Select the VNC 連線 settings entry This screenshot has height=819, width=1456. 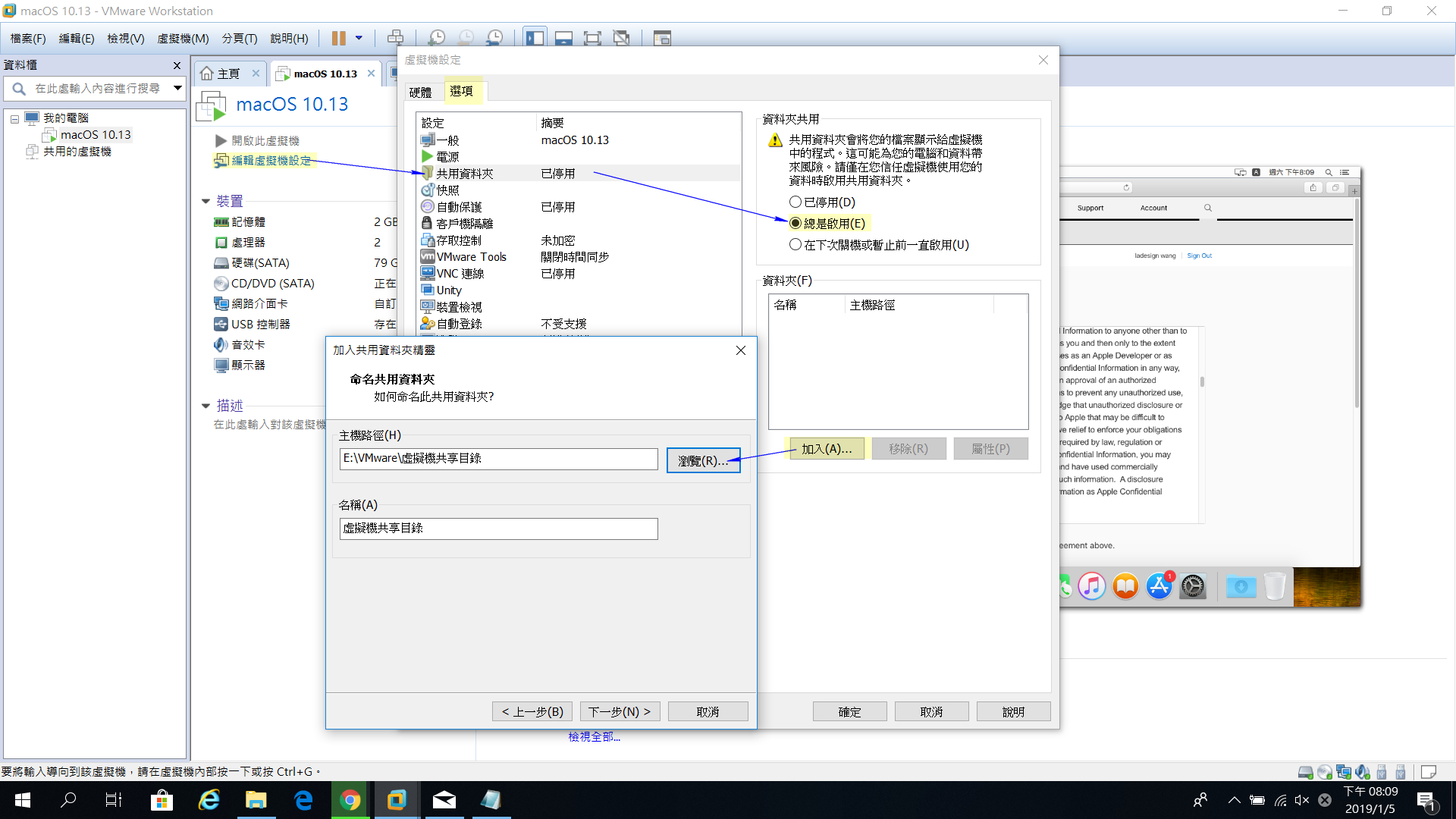[x=461, y=273]
